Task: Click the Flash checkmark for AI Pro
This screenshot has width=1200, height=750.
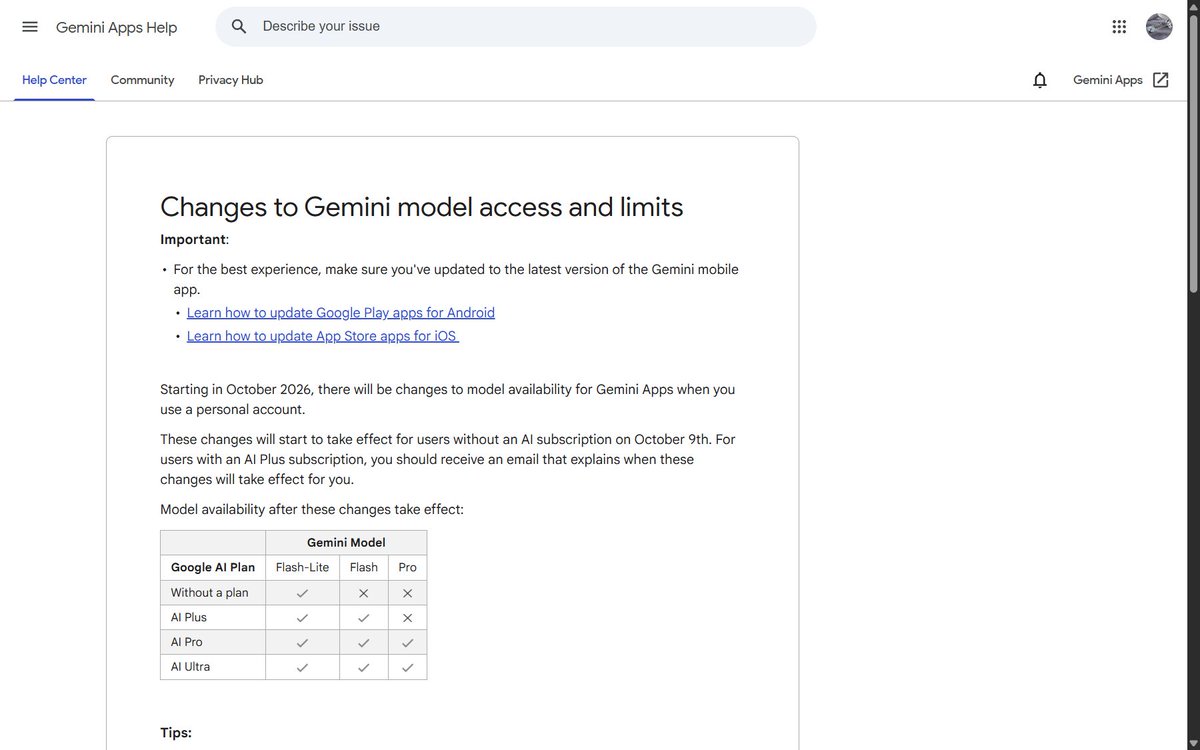Action: pyautogui.click(x=364, y=643)
